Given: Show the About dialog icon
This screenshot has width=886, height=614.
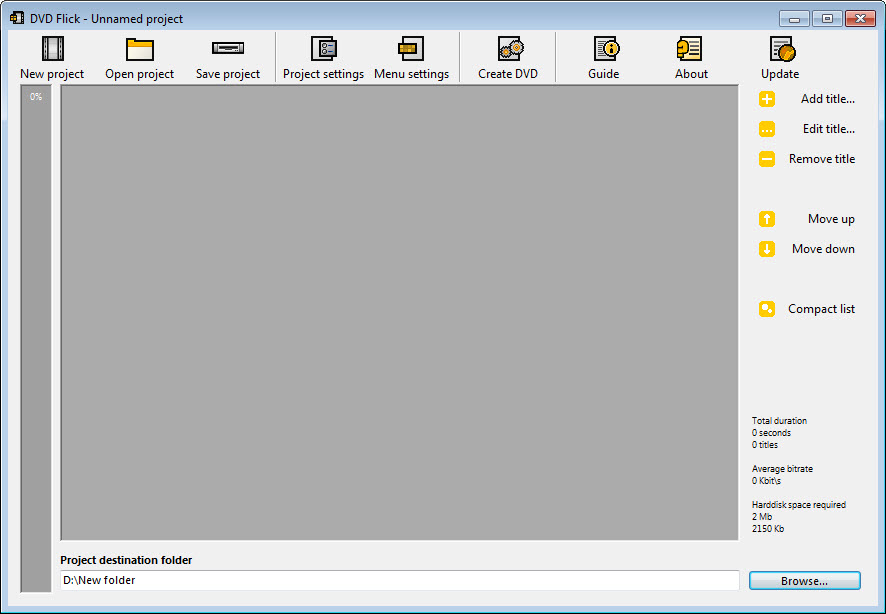Looking at the screenshot, I should [689, 49].
